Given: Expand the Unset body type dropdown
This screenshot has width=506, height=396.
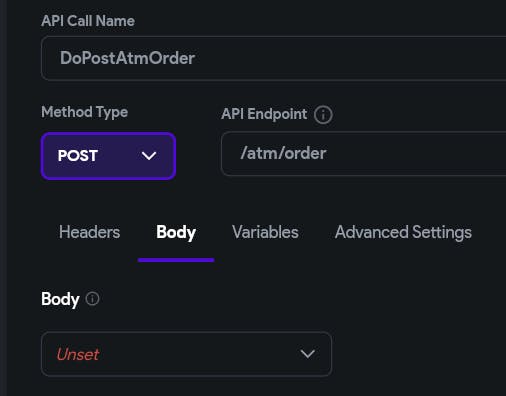Looking at the screenshot, I should [186, 354].
